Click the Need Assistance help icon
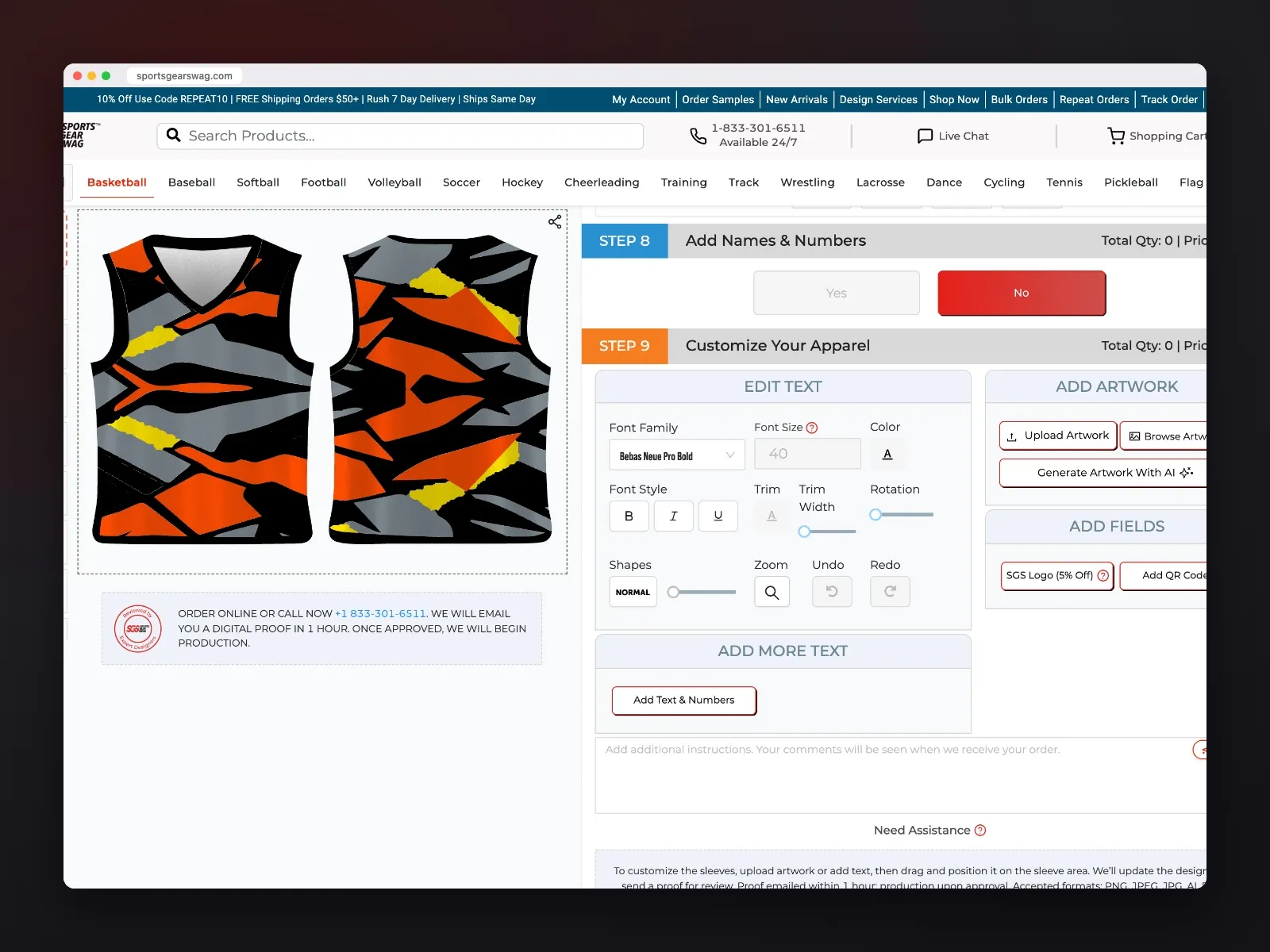 980,831
